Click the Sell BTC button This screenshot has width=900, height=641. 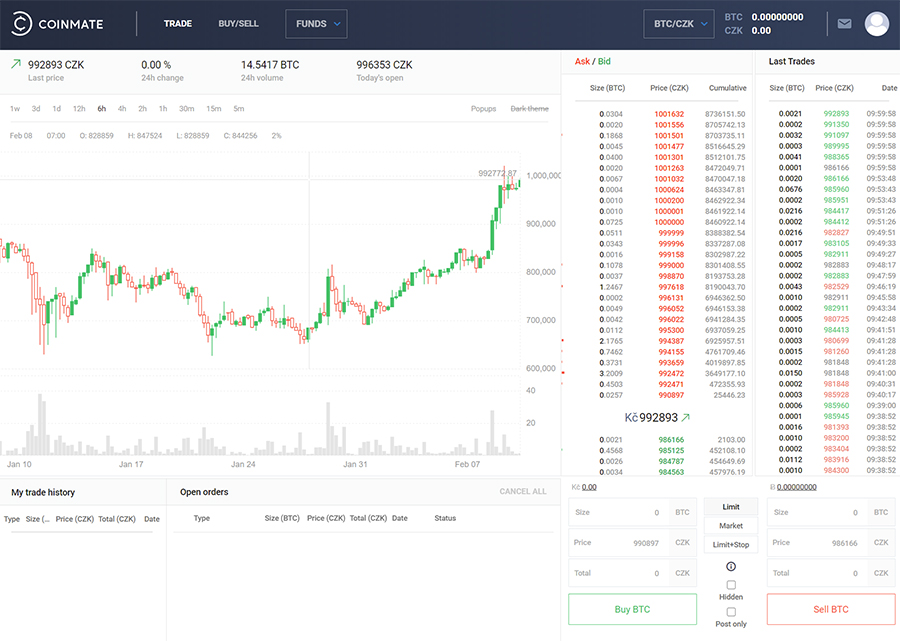click(x=831, y=609)
